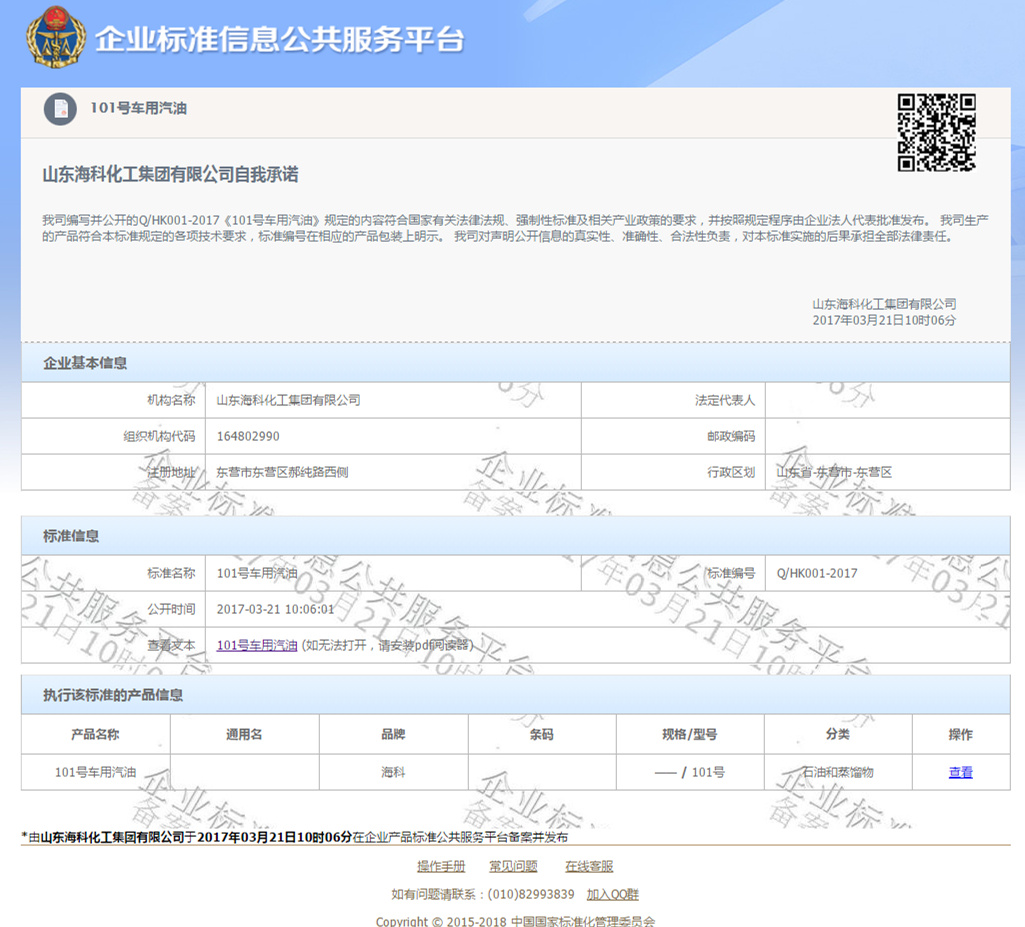The height and width of the screenshot is (927, 1025).
Task: Click the organization code 164802990
Action: click(x=248, y=436)
